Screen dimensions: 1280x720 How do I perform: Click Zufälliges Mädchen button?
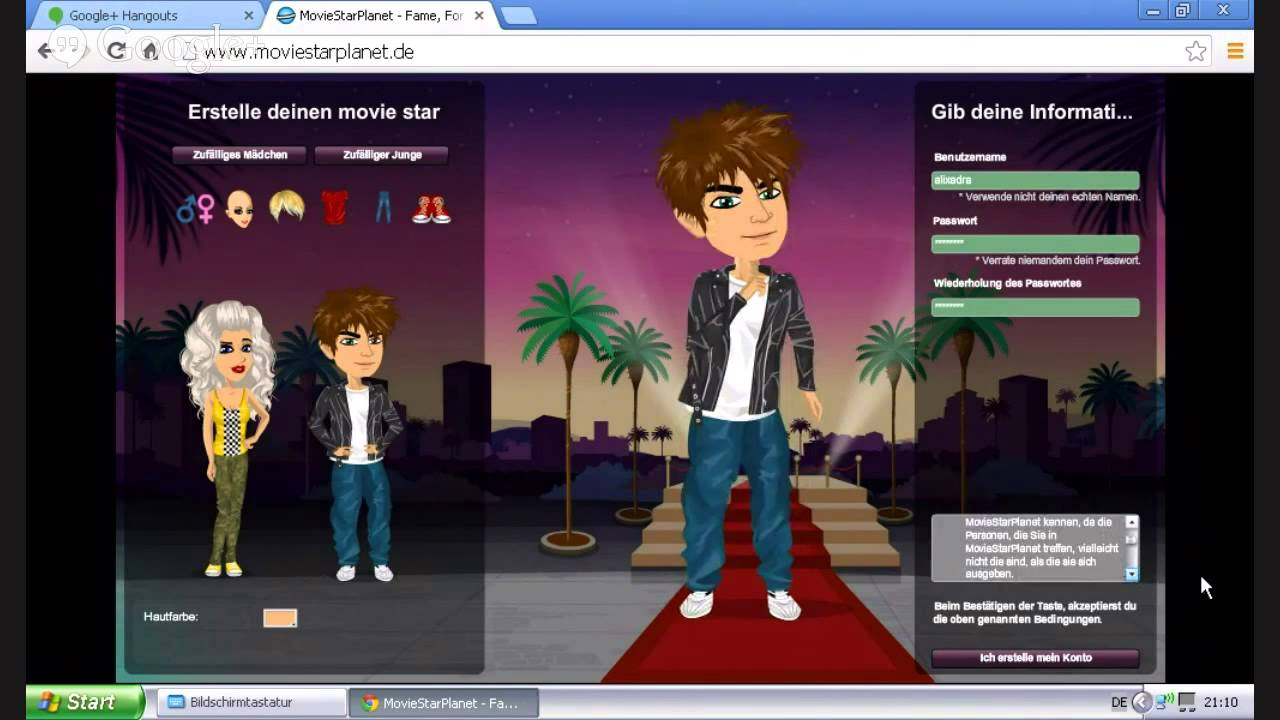240,155
